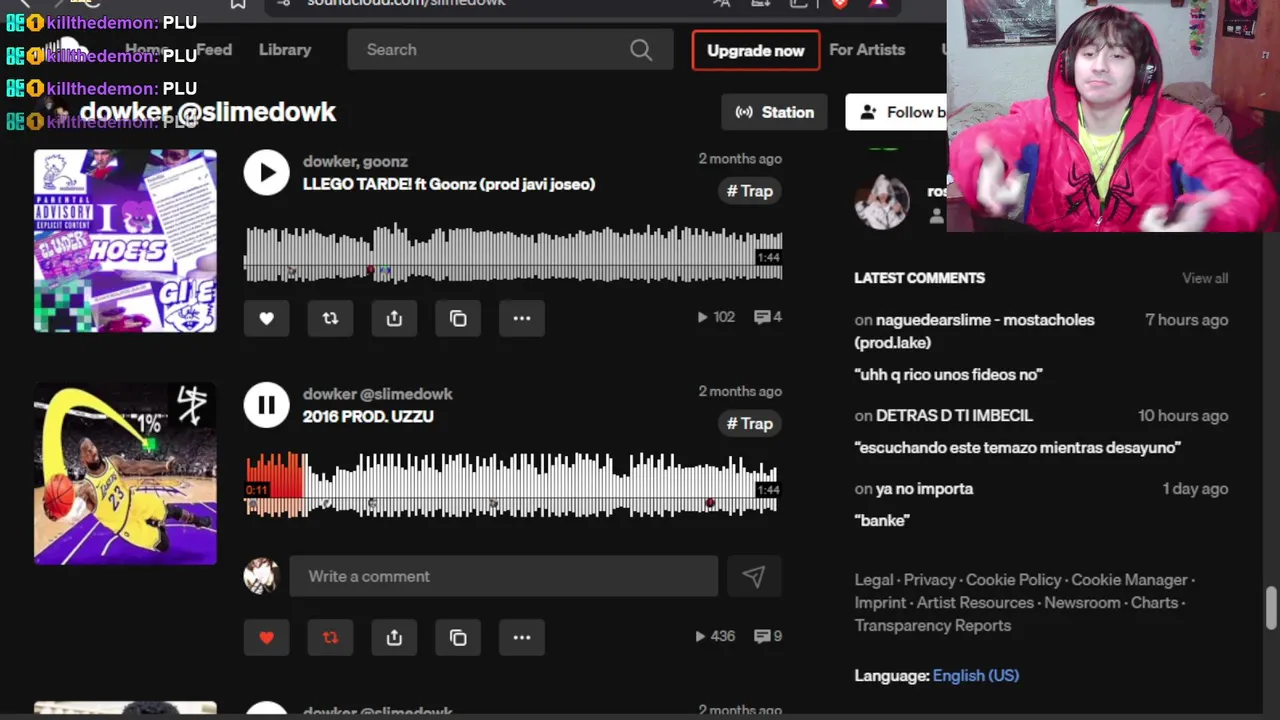Screen dimensions: 1280x720
Task: Open Legal footer link
Action: 874,580
